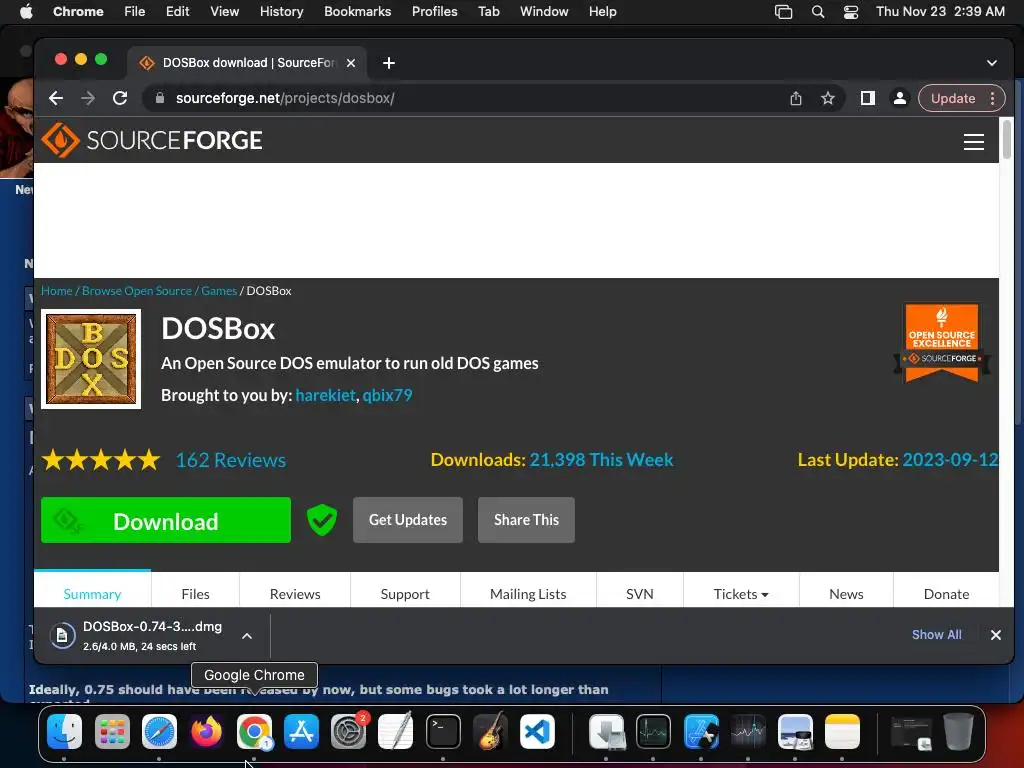The width and height of the screenshot is (1024, 768).
Task: Click the browser forward arrow
Action: pyautogui.click(x=88, y=99)
